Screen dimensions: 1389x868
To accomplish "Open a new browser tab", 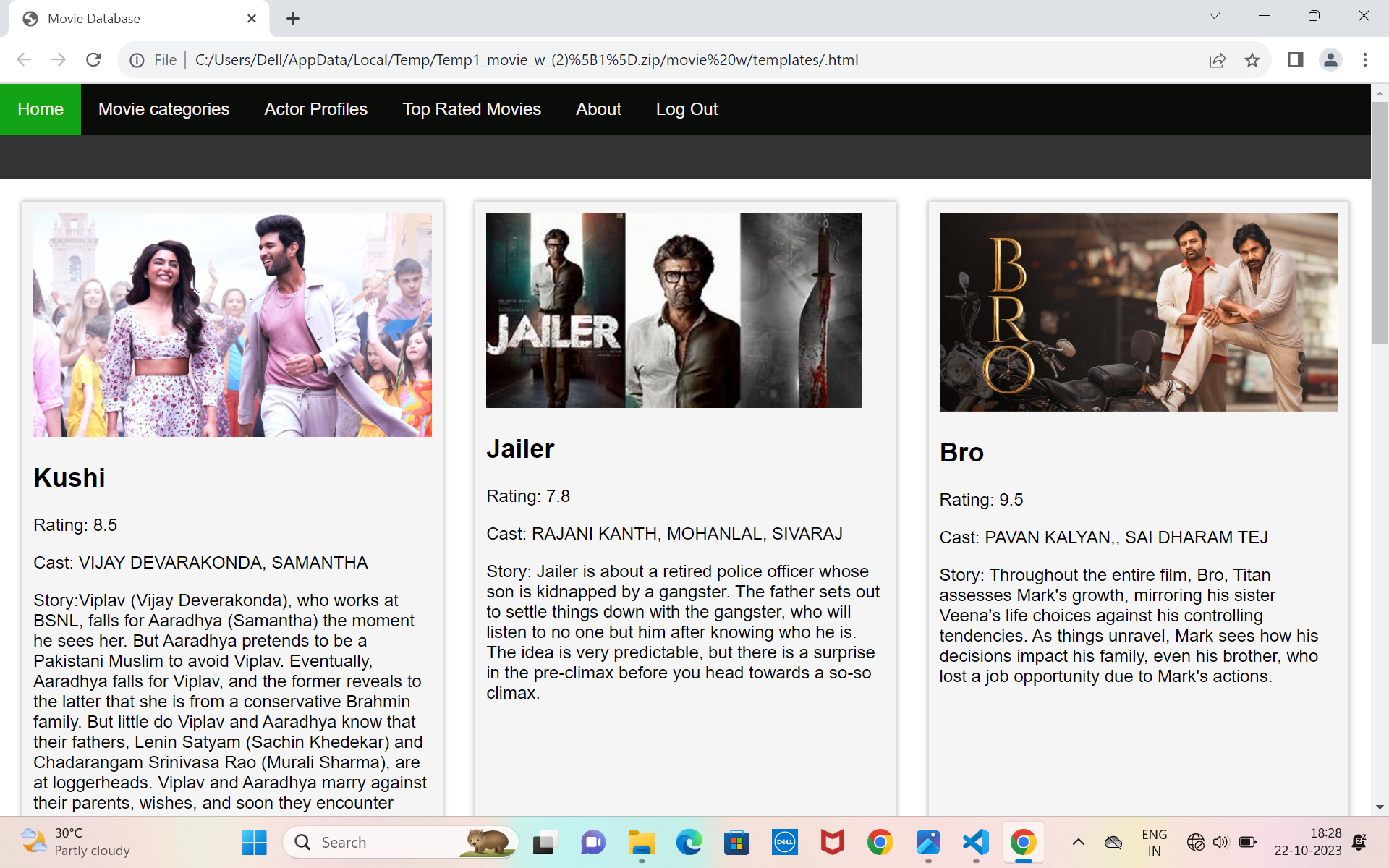I will pyautogui.click(x=293, y=19).
